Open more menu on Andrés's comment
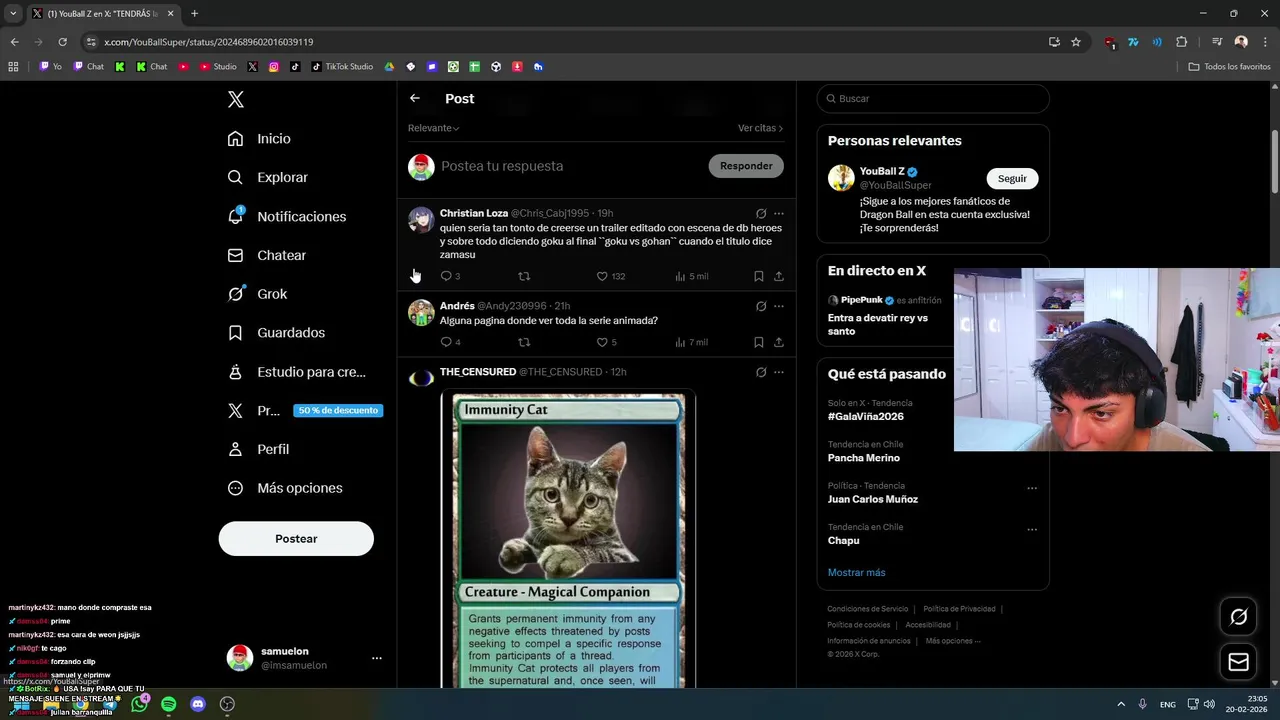Screen dimensions: 1280x720 coord(779,306)
